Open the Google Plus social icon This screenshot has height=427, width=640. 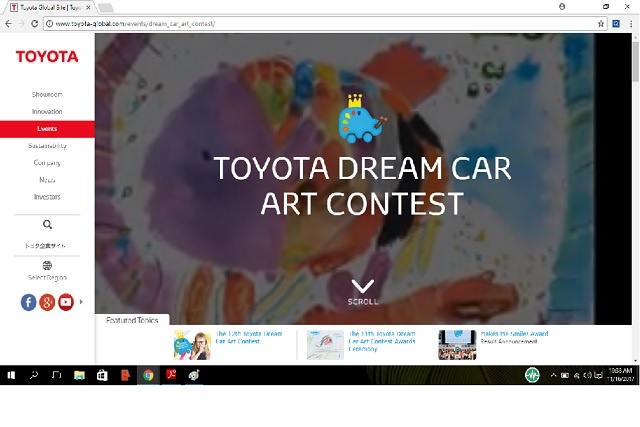[47, 302]
